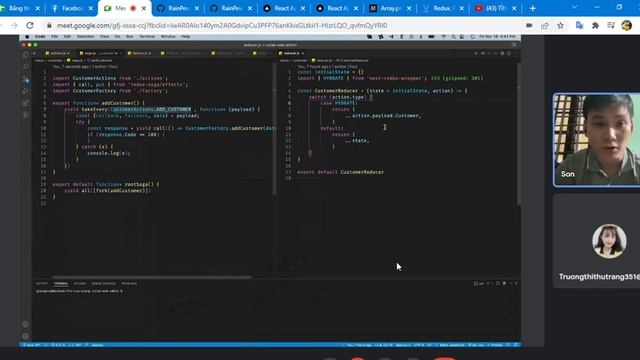640x360 pixels.
Task: Open Extensions in VS Code activity bar
Action: [x=25, y=103]
